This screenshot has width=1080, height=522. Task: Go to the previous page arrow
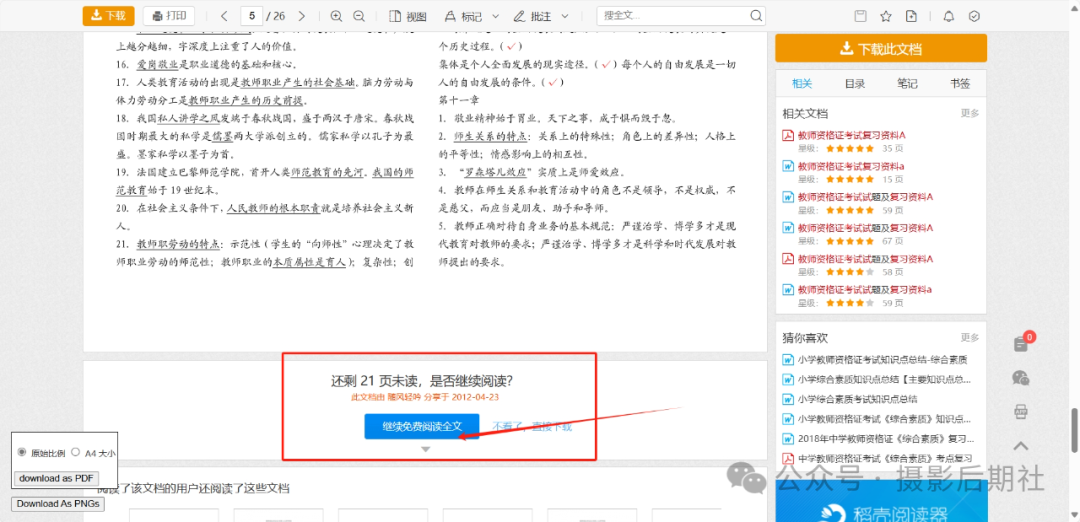coord(224,16)
